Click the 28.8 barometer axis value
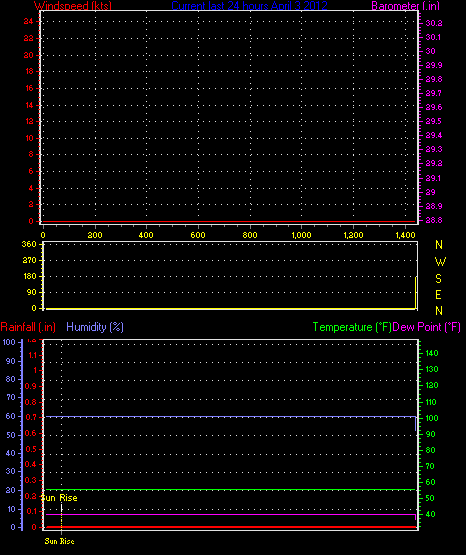 tap(434, 220)
